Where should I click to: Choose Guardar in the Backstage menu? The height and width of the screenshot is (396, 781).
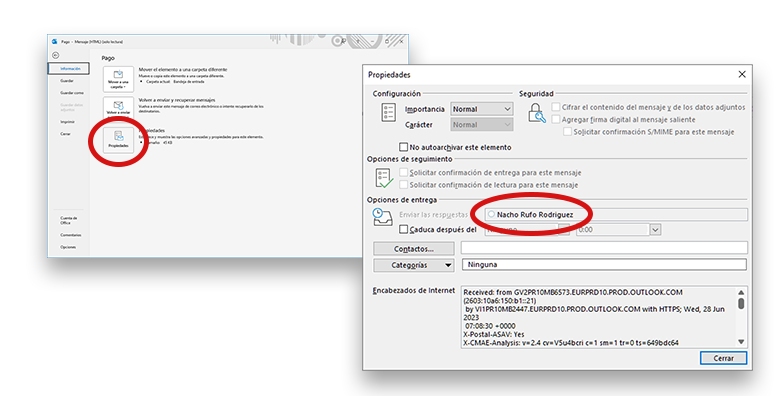click(x=67, y=81)
